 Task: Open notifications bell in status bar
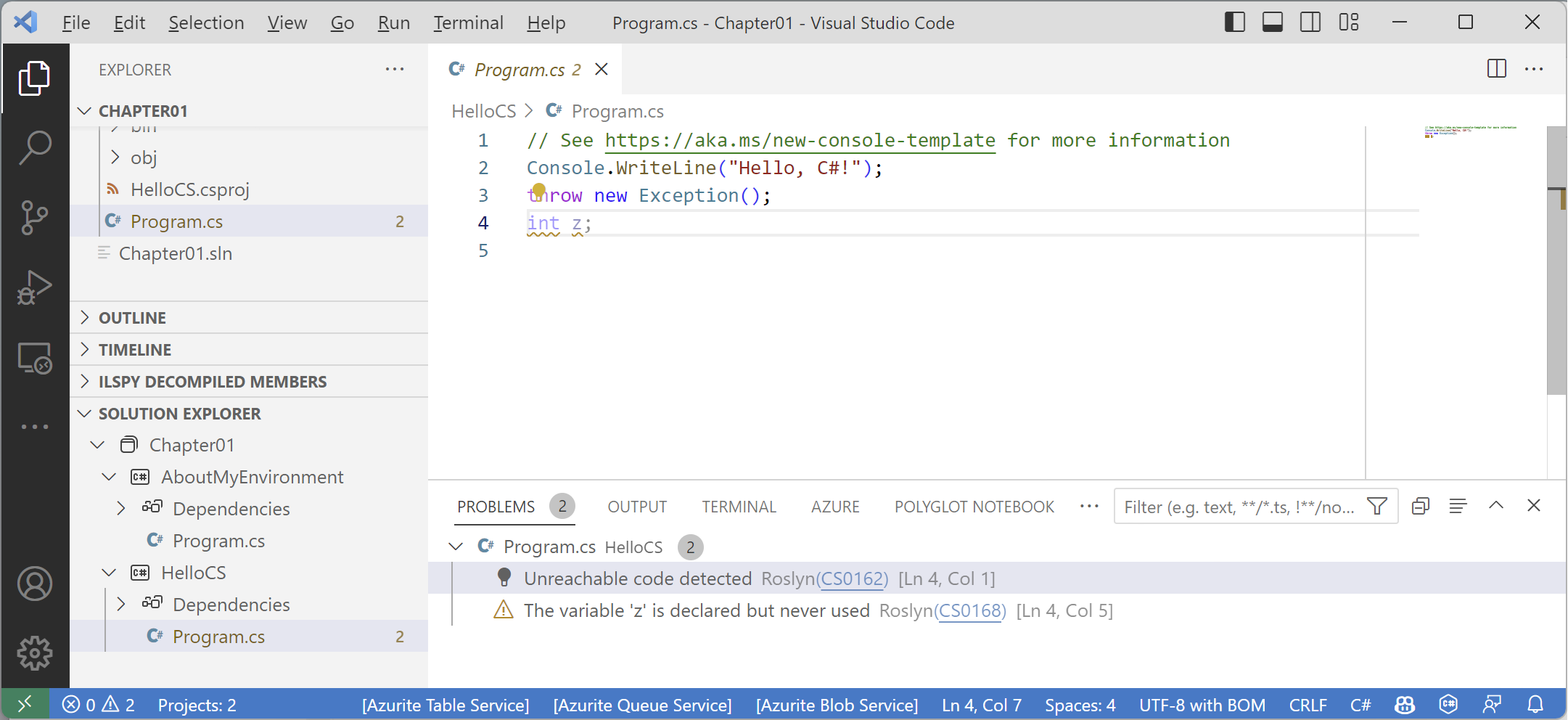click(1535, 705)
